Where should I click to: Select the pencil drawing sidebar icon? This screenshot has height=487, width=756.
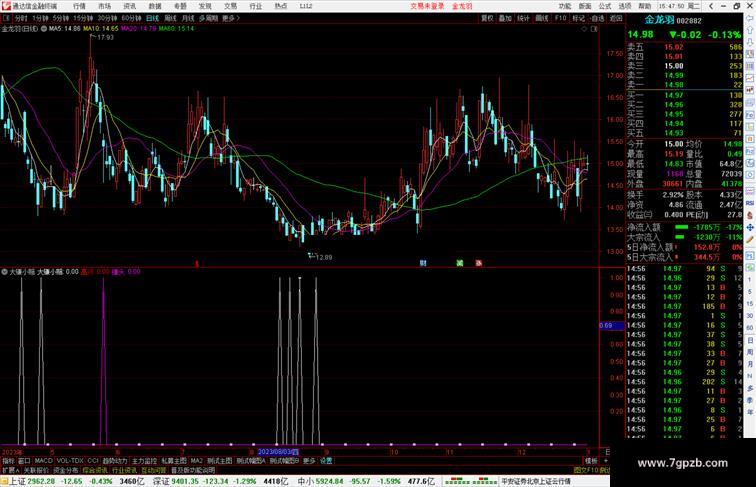point(750,240)
